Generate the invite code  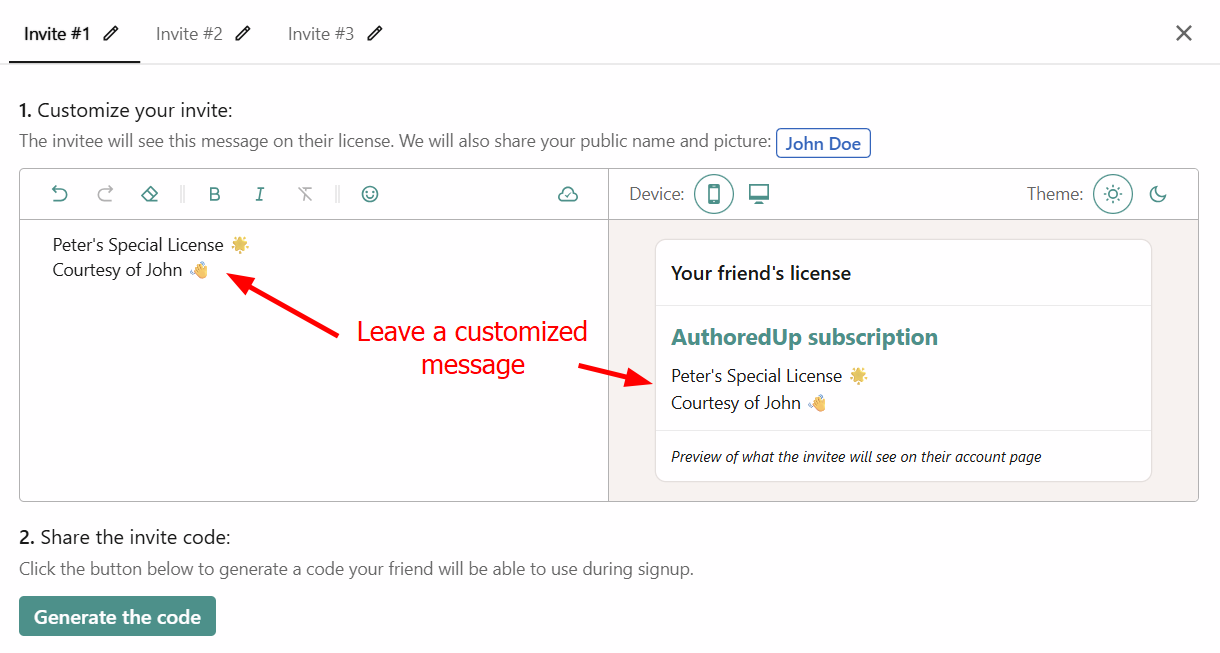(117, 617)
